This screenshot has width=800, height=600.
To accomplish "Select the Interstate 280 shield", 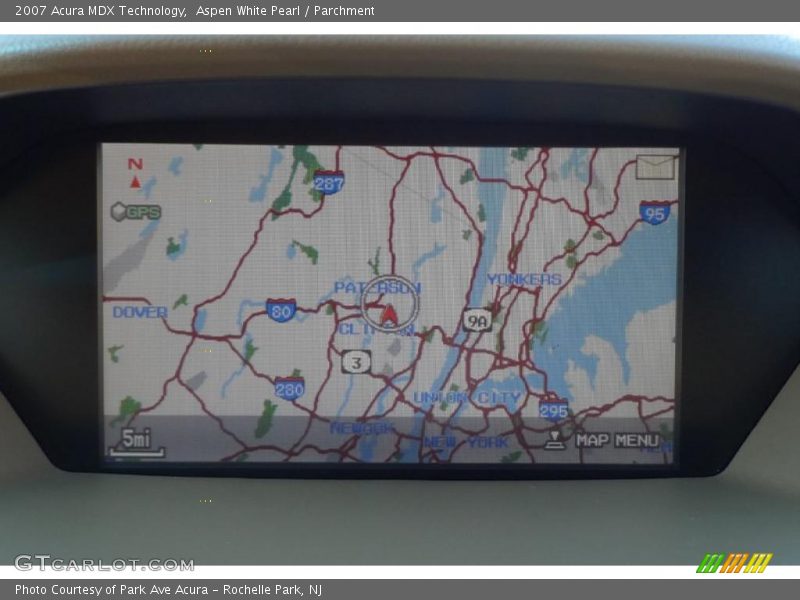I will 289,389.
